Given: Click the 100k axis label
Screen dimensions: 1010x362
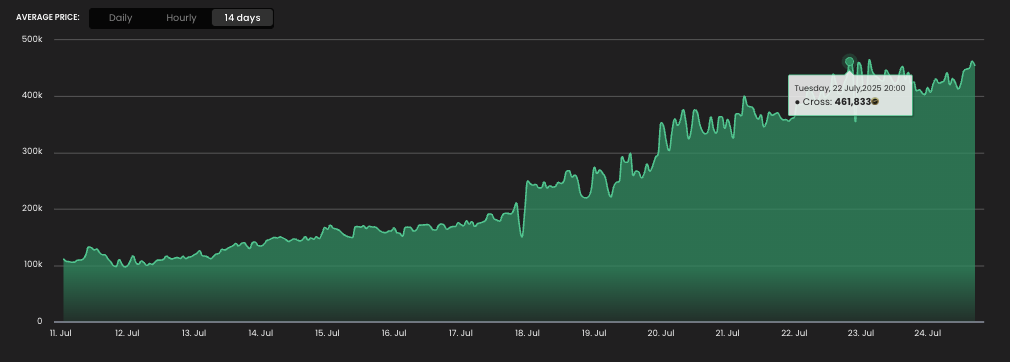Looking at the screenshot, I should 32,265.
